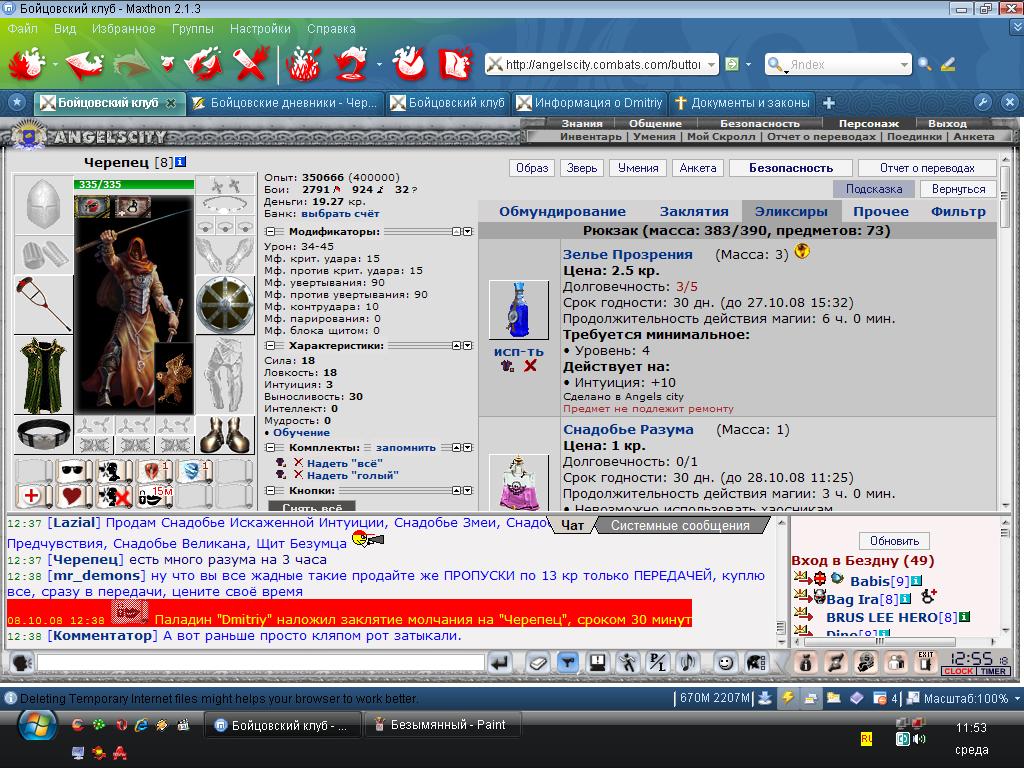Click the Зелье Прозрения item link

[x=628, y=255]
